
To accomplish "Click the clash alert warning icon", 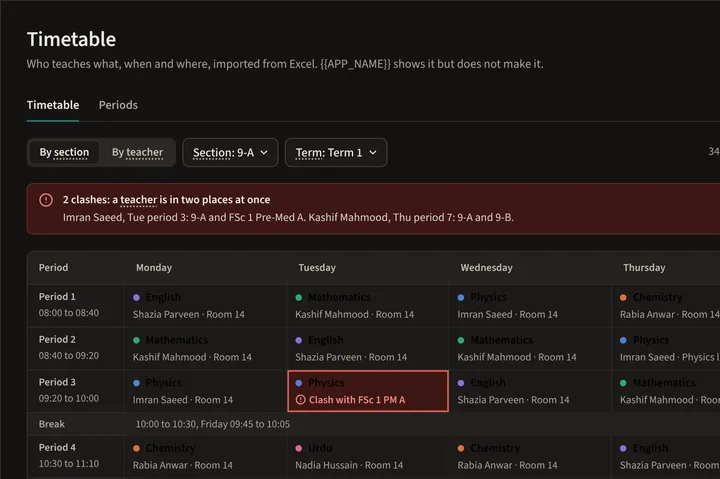I will 46,200.
